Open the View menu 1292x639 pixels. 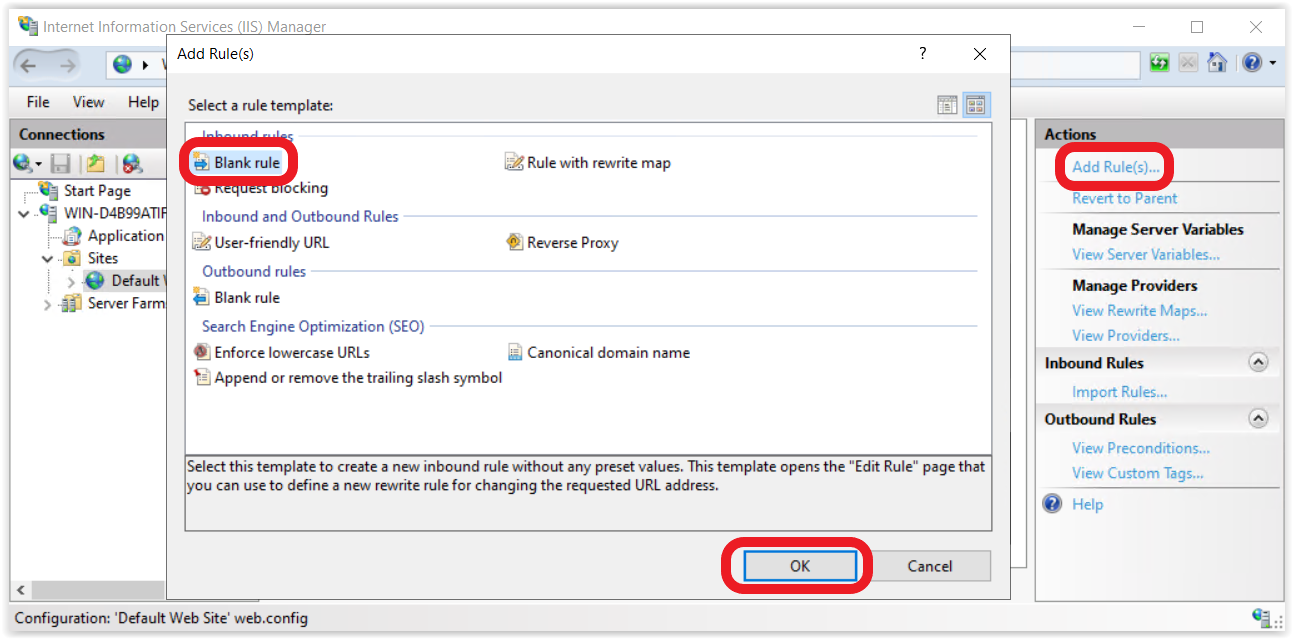88,102
